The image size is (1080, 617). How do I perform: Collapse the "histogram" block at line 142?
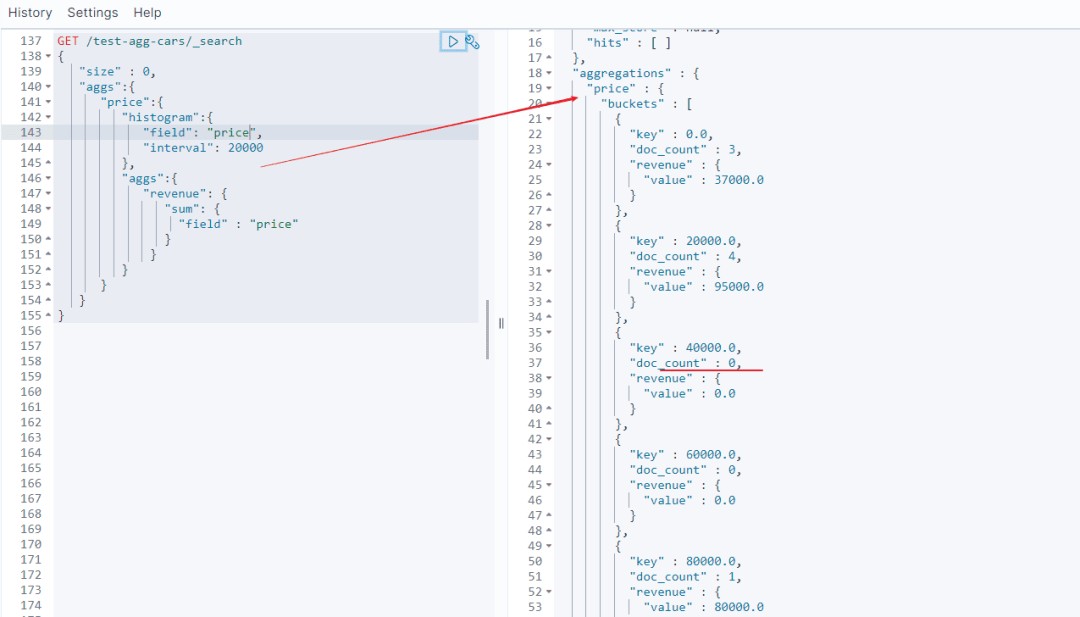pos(49,118)
